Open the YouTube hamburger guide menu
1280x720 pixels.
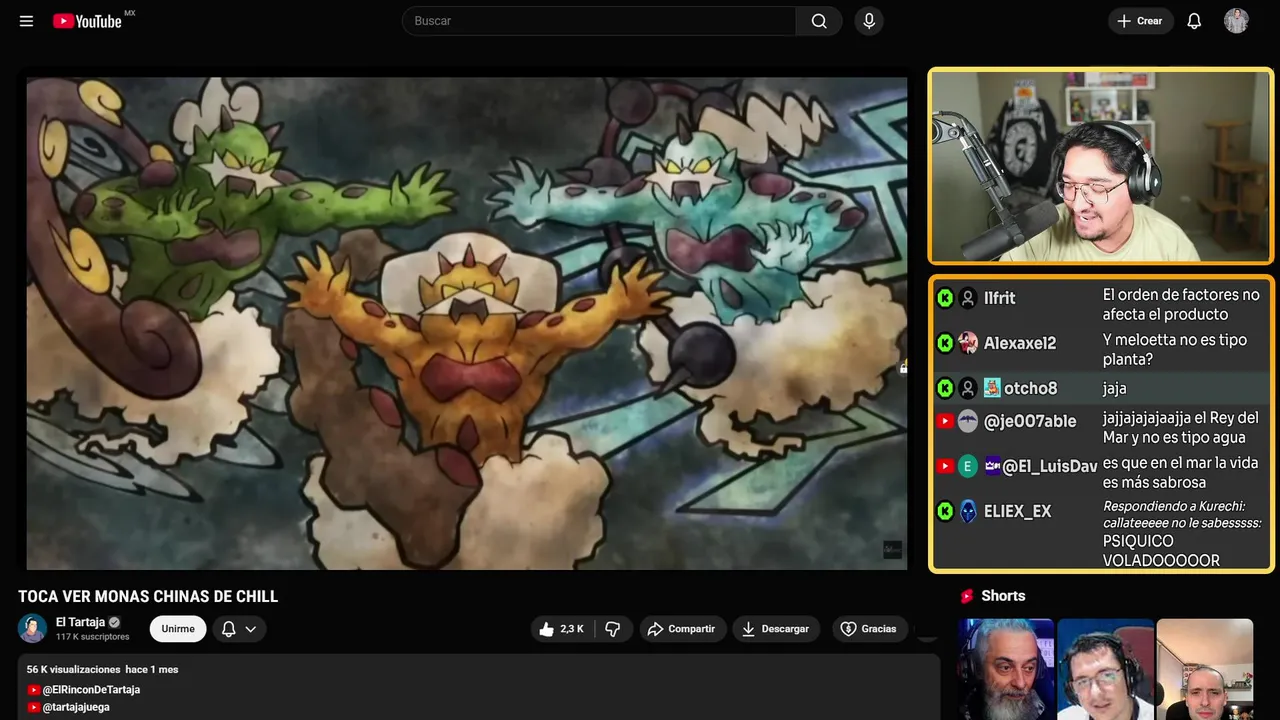[26, 21]
